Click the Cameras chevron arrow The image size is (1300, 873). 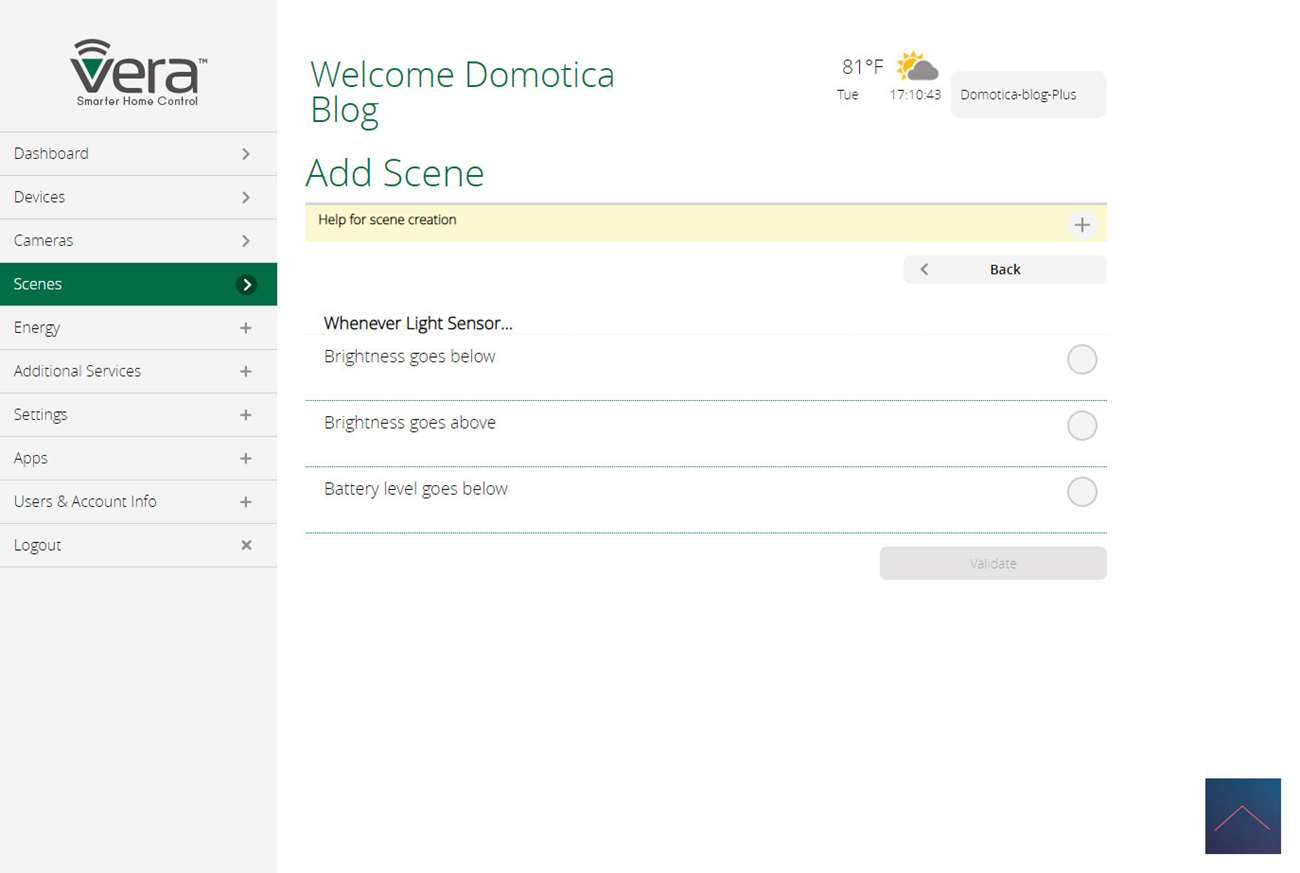pos(246,241)
